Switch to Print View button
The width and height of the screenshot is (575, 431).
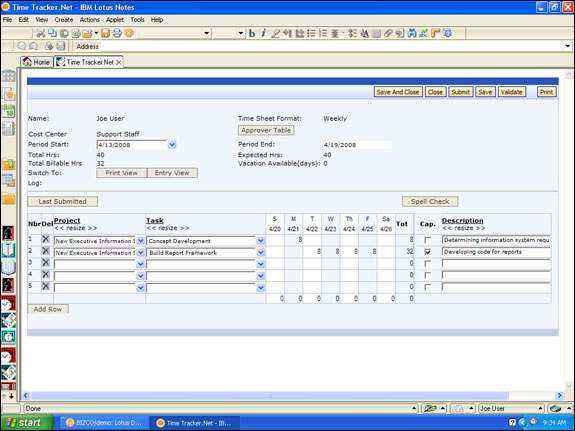click(x=121, y=173)
